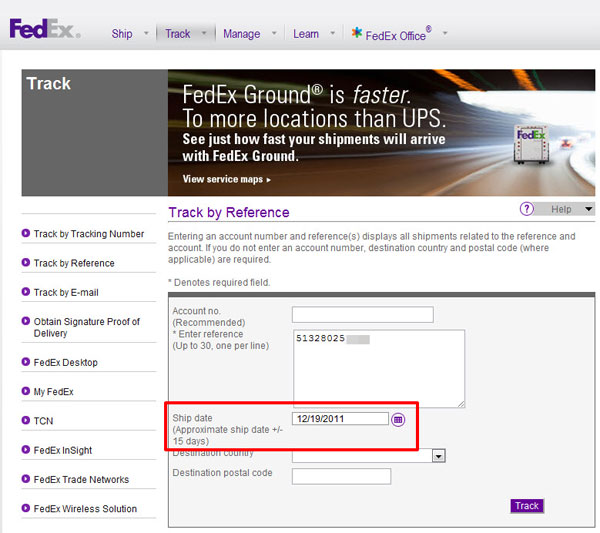Expand the FedEx Office menu arrow
This screenshot has width=600, height=533.
pyautogui.click(x=445, y=33)
